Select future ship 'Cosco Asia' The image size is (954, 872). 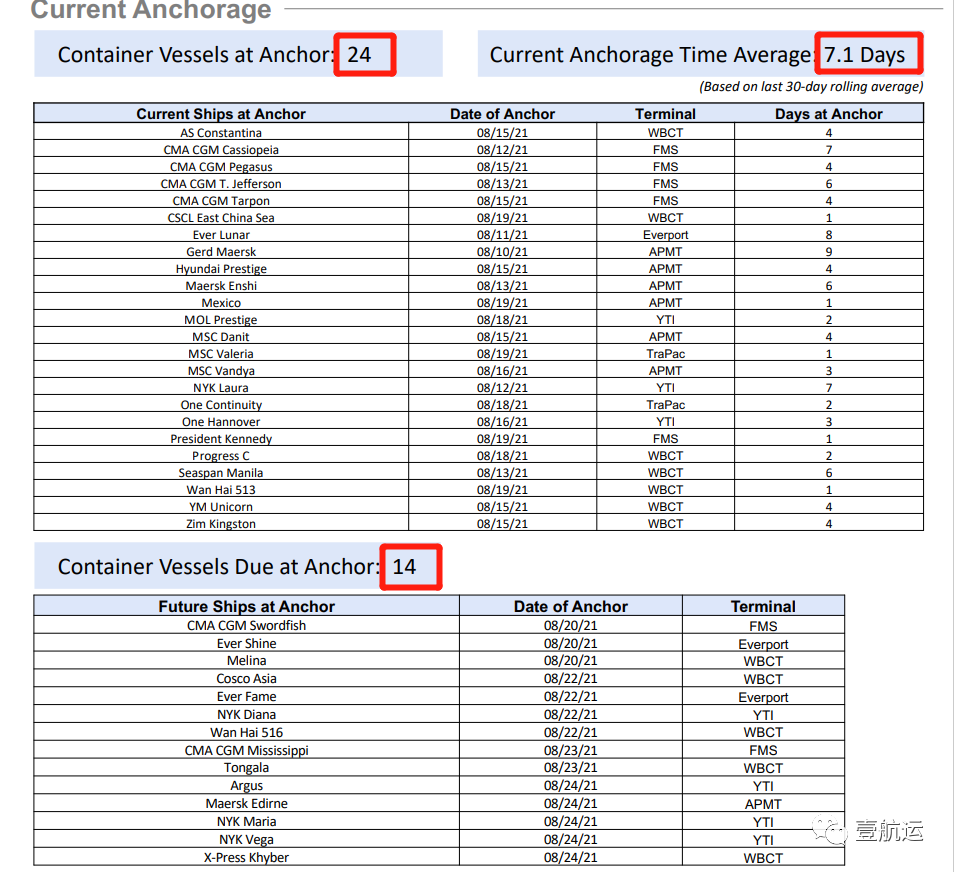(x=246, y=678)
